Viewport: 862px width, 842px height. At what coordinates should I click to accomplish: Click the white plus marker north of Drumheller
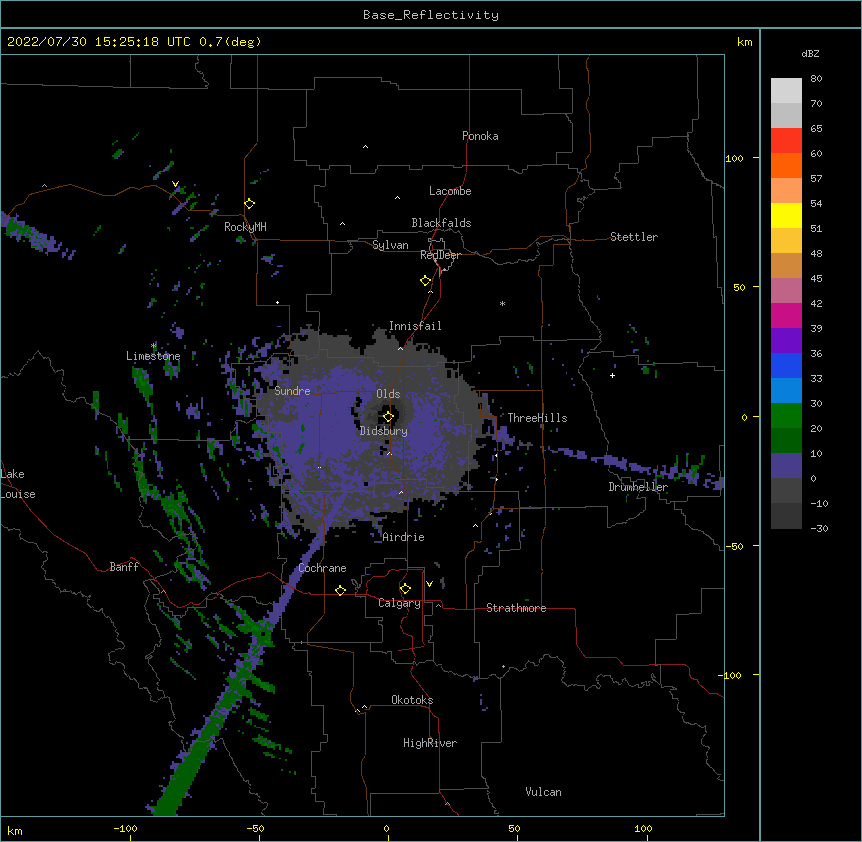[x=612, y=375]
